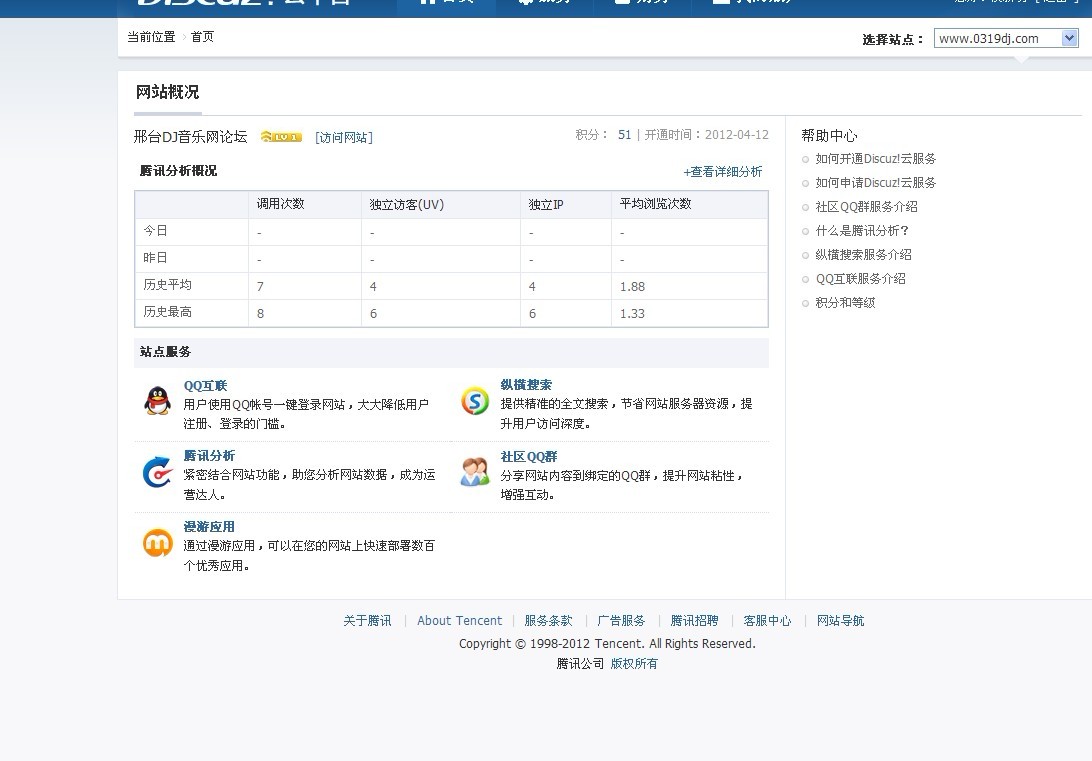Open the 选择站点 site dropdown

[1006, 39]
